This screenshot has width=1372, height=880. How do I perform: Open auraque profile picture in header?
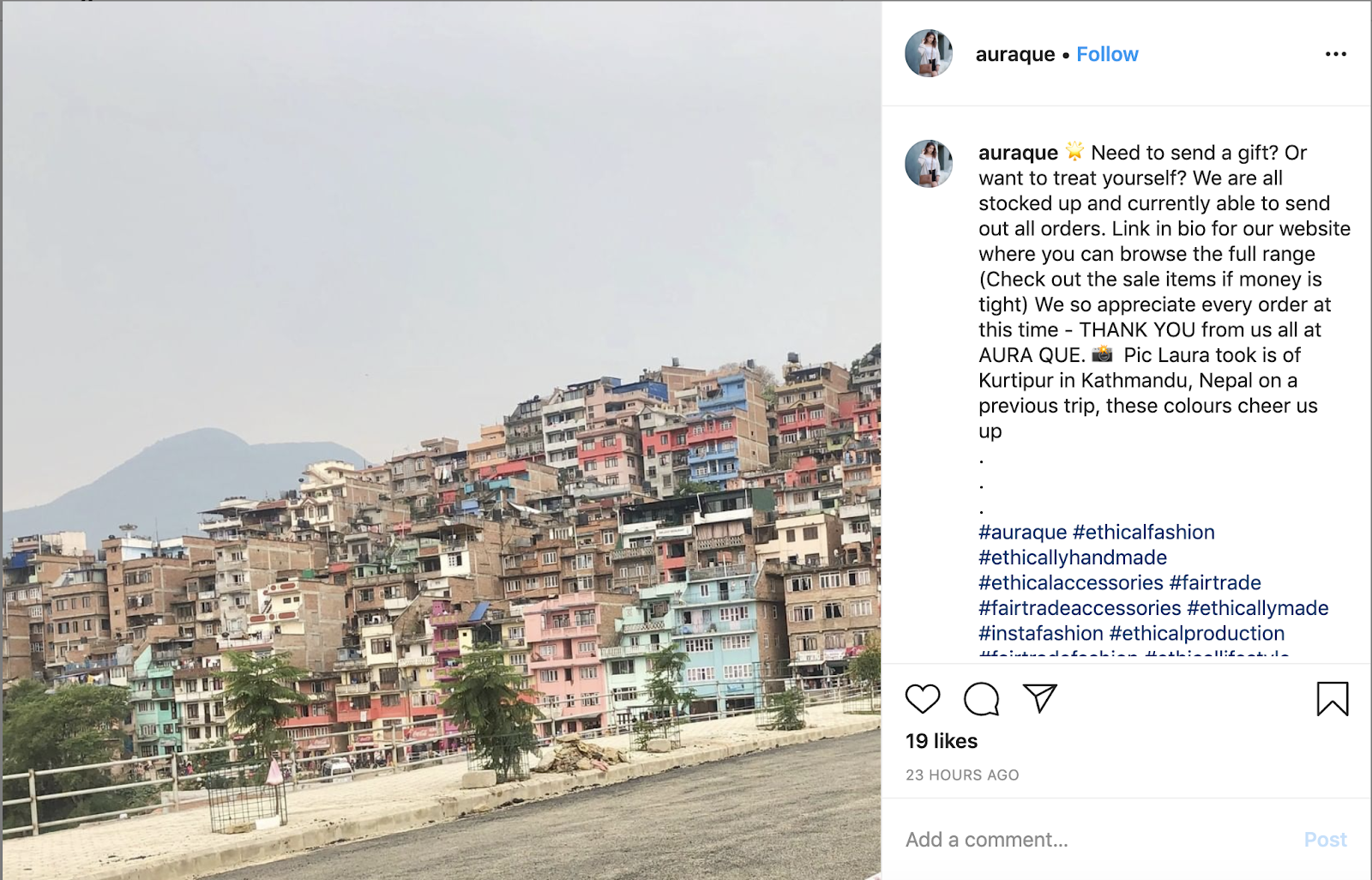tap(929, 53)
